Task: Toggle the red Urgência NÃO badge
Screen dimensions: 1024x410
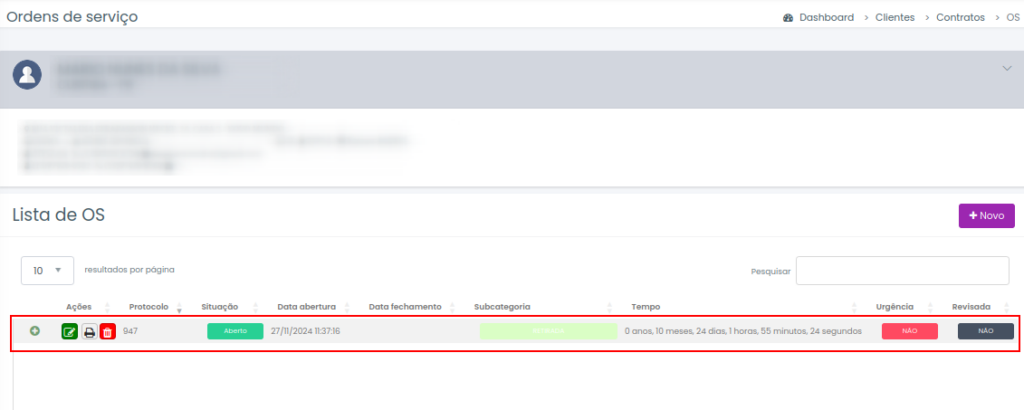Action: 909,331
